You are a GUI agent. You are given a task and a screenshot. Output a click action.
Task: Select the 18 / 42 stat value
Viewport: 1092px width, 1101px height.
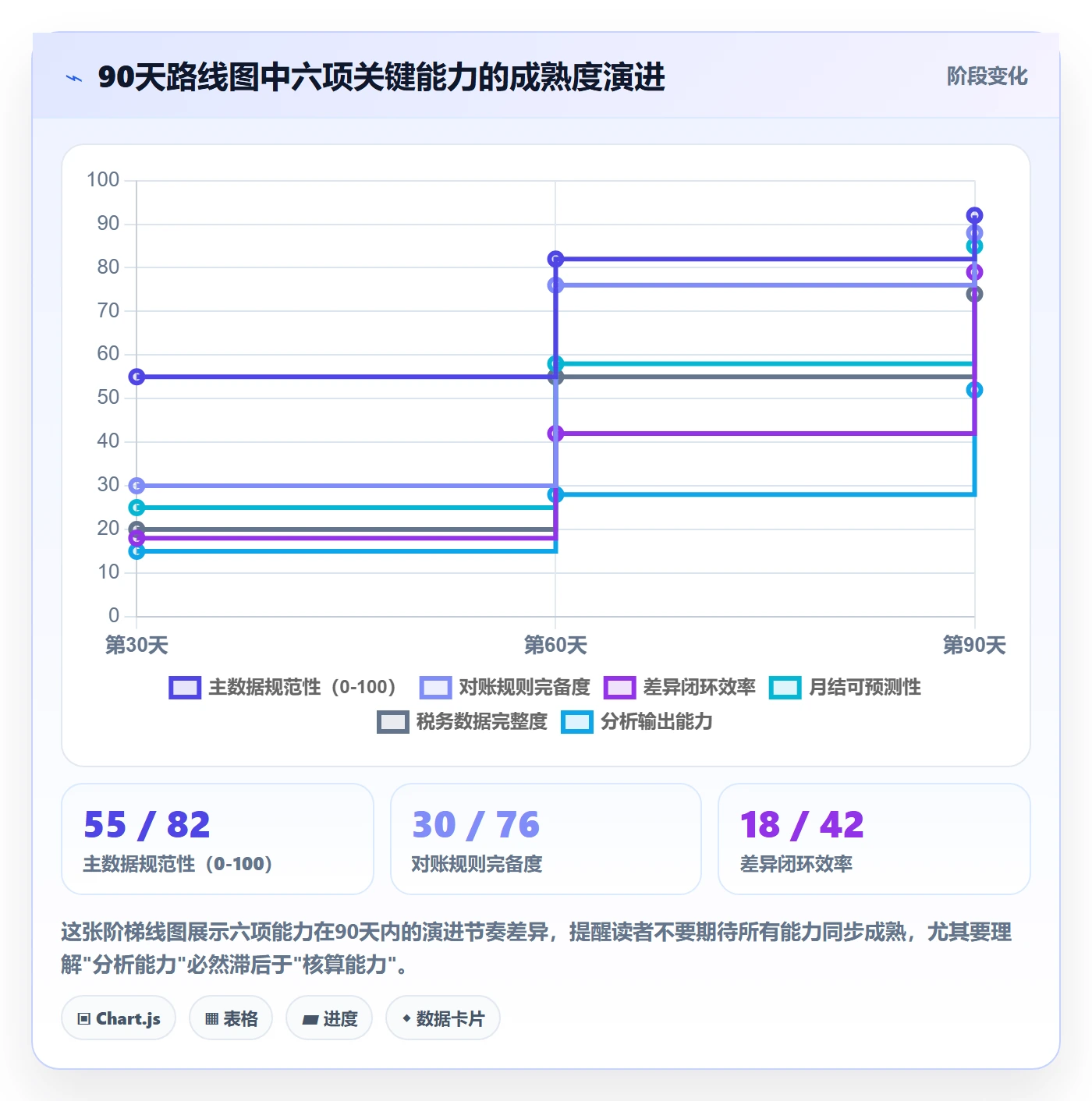tap(802, 825)
